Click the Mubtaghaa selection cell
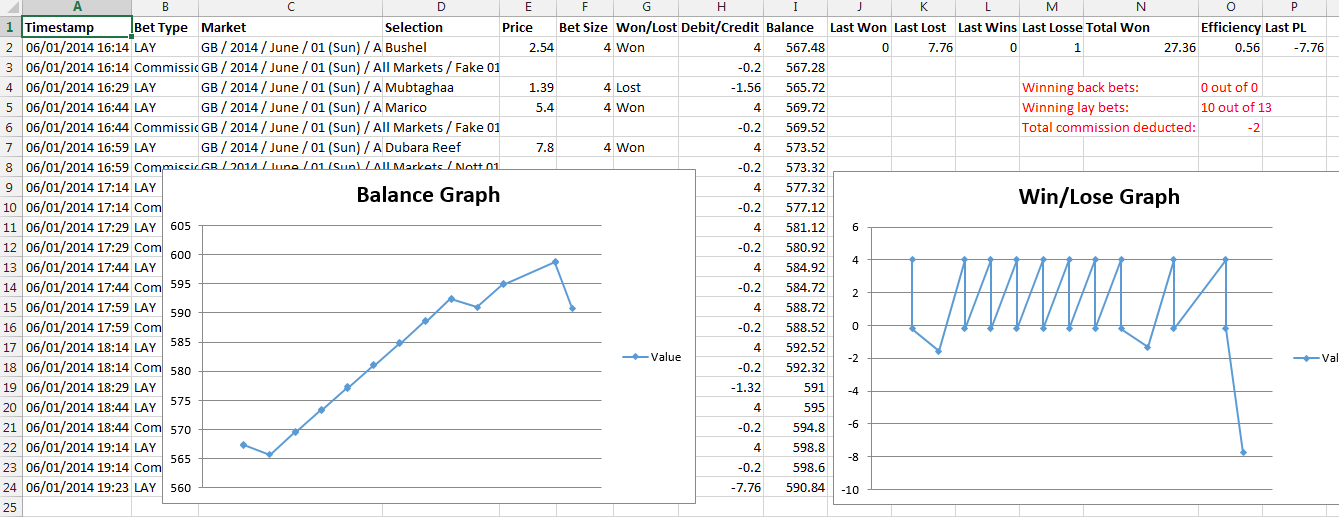This screenshot has height=517, width=1339. (441, 87)
